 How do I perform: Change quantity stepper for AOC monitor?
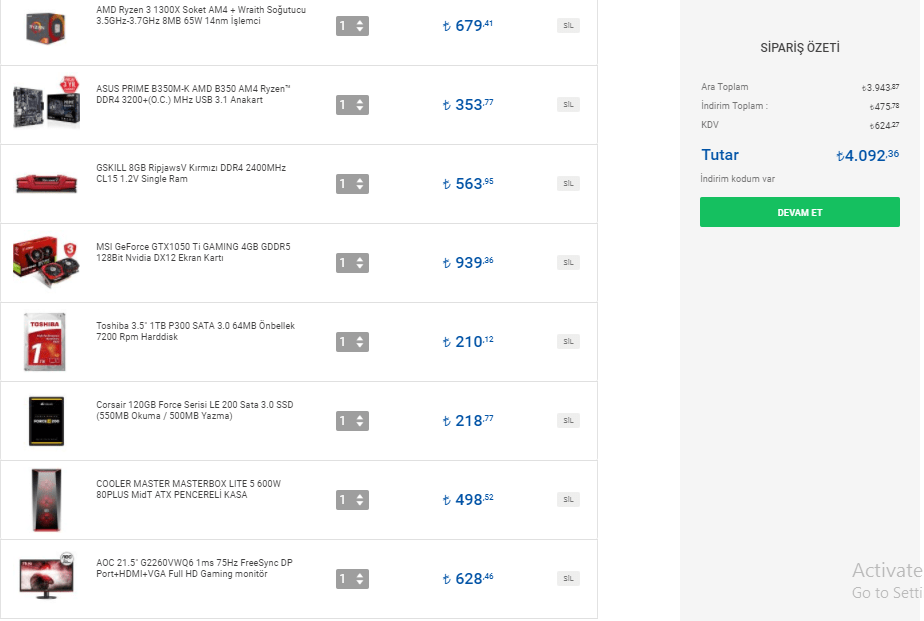[x=352, y=579]
